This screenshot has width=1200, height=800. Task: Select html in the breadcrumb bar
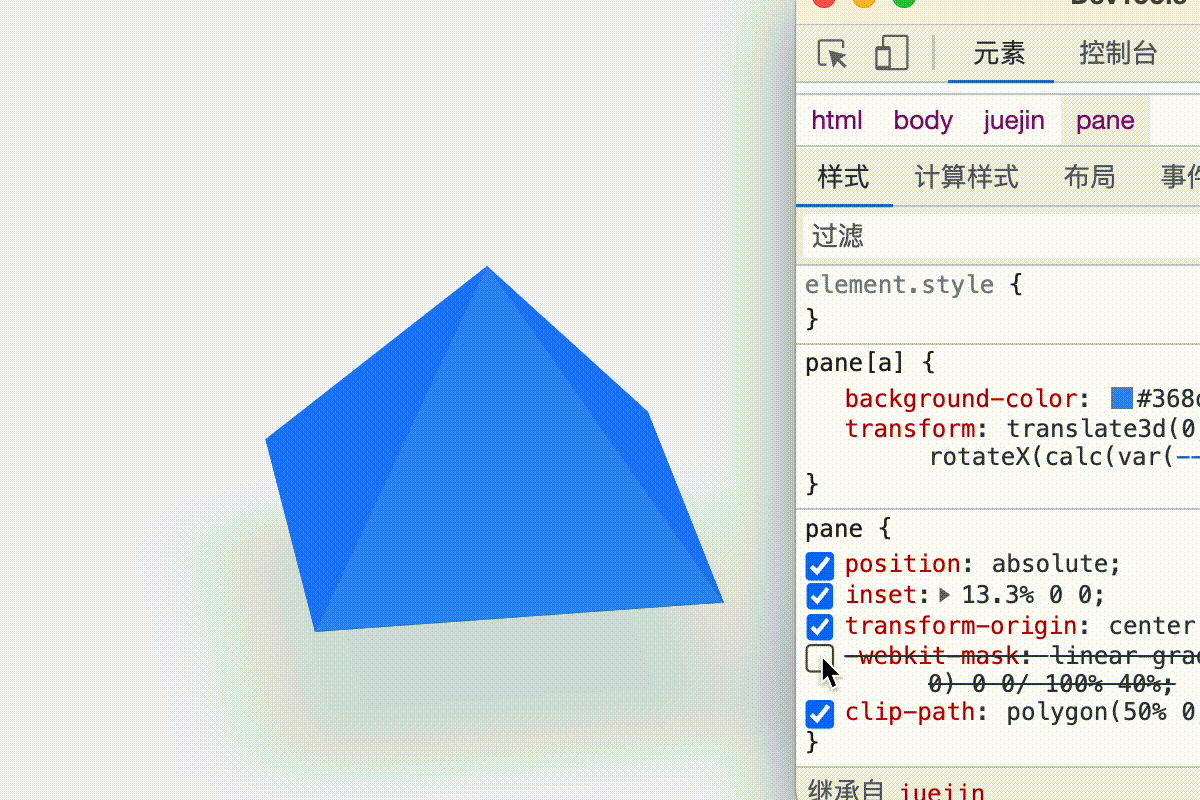(x=836, y=120)
